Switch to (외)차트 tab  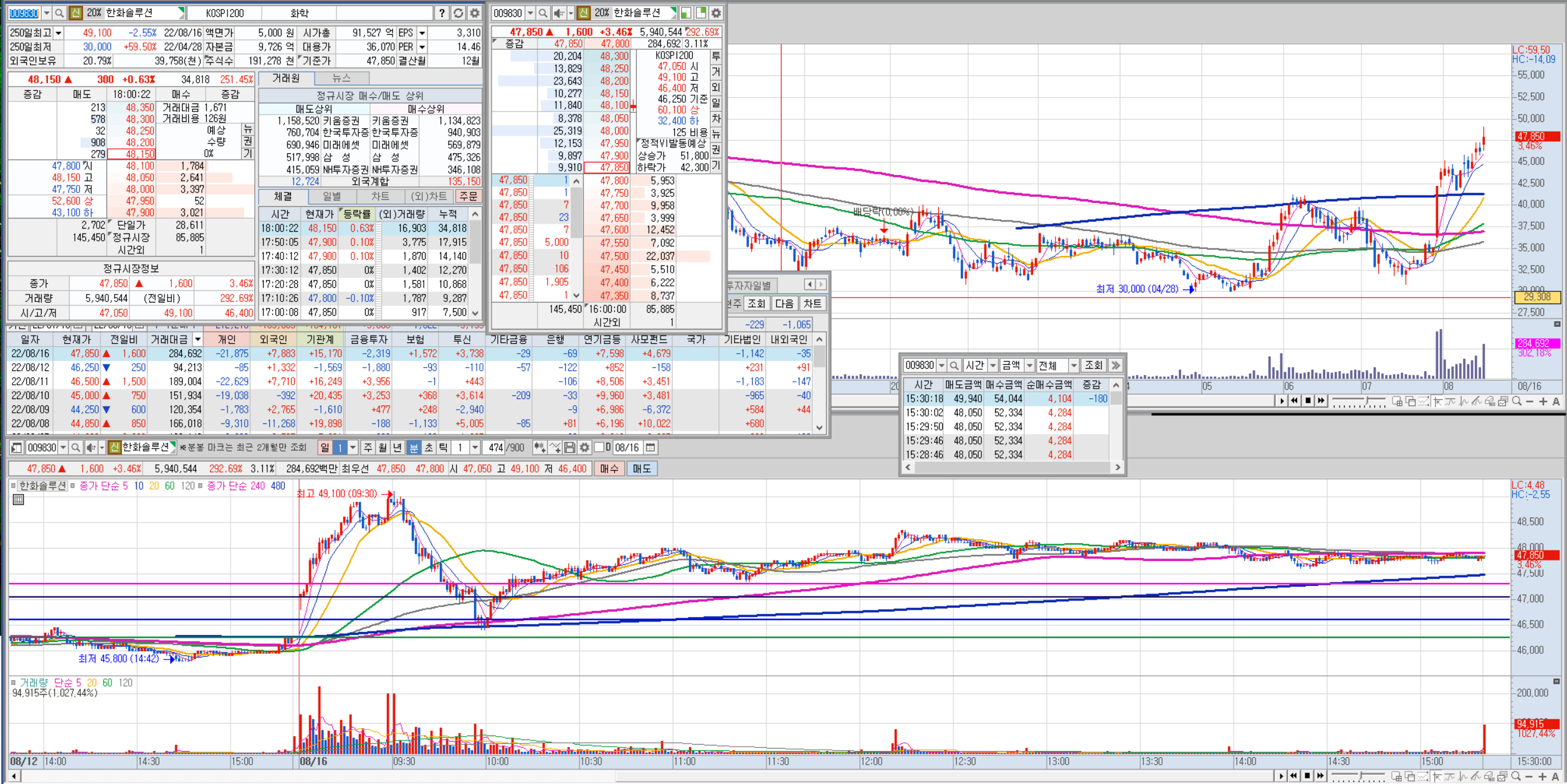[x=429, y=197]
